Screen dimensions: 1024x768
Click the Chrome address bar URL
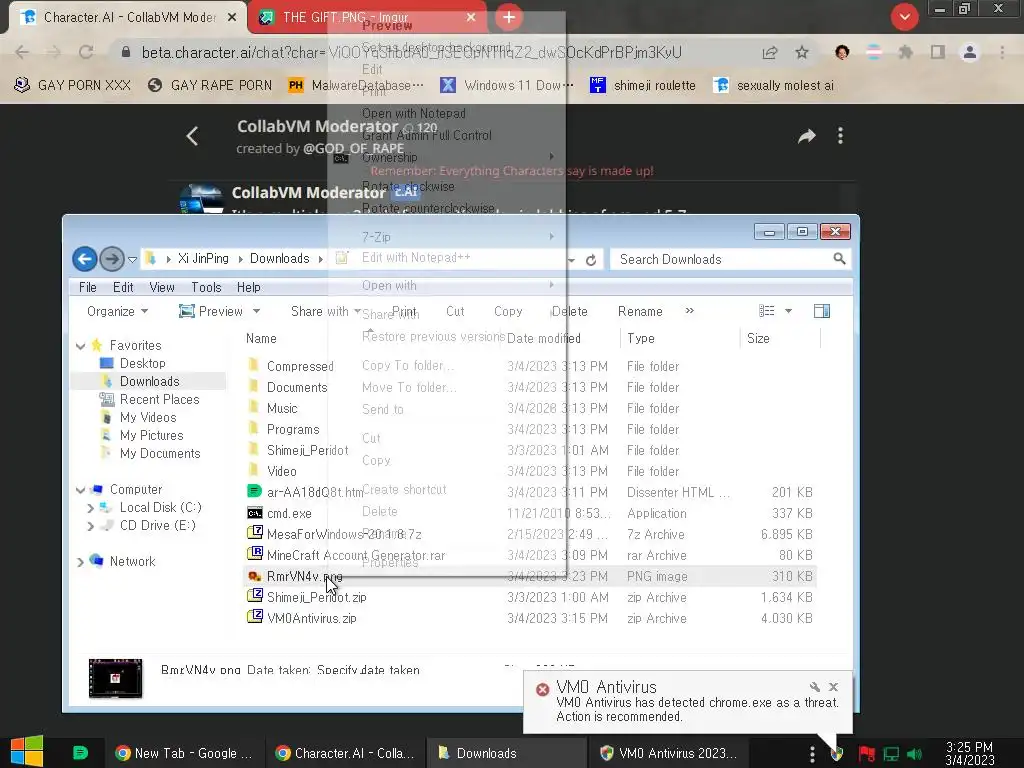[x=411, y=52]
